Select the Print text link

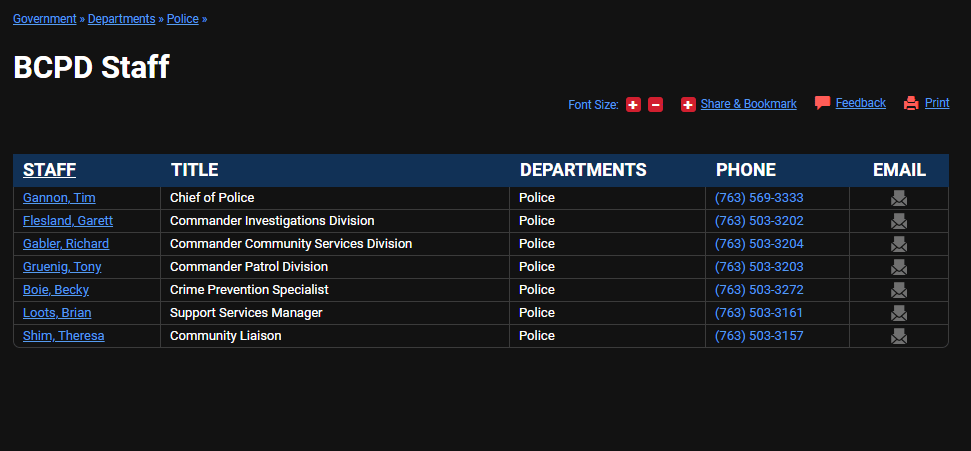[x=937, y=103]
